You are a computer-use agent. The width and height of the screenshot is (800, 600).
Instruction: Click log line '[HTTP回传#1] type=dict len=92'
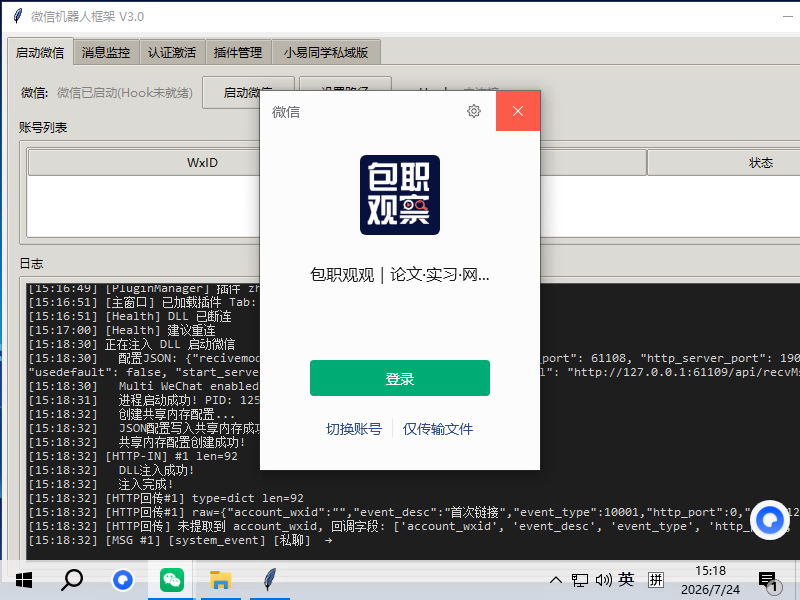point(166,498)
